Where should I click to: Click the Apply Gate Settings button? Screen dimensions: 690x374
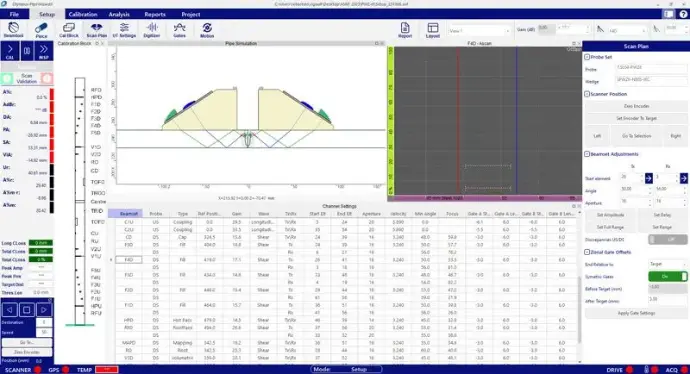636,313
